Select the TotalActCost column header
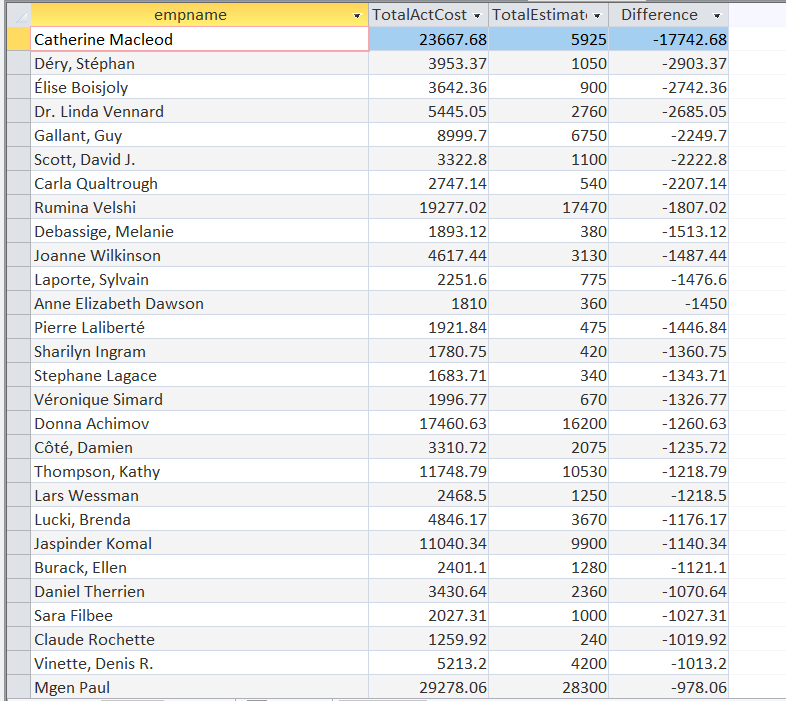Image resolution: width=786 pixels, height=701 pixels. (429, 15)
